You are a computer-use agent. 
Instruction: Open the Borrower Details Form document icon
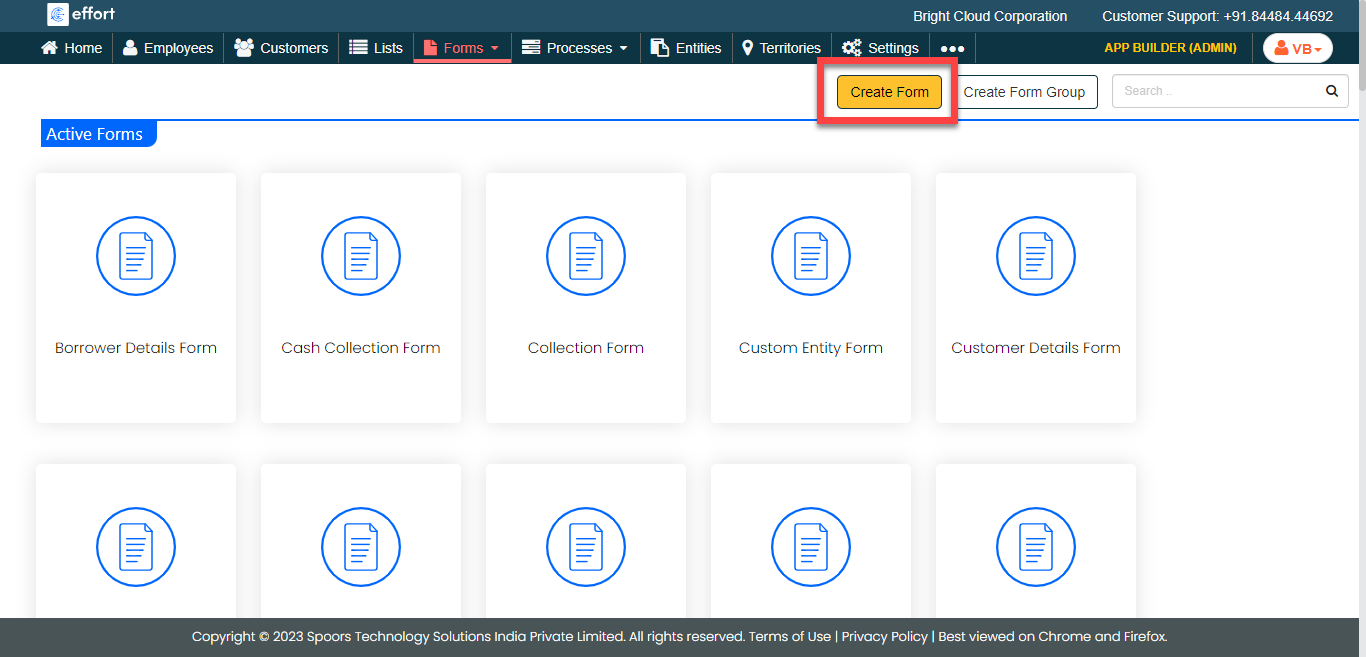[136, 256]
